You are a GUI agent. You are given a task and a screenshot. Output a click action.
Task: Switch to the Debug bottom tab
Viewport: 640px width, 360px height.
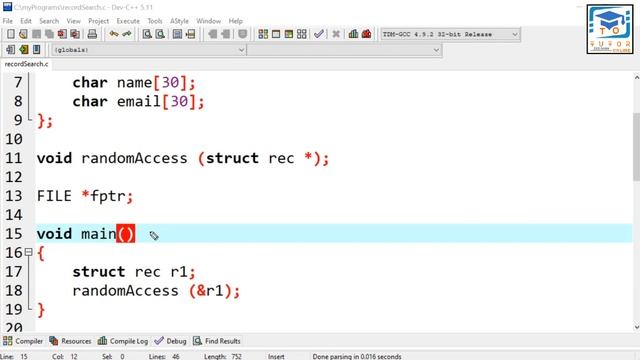(x=171, y=341)
